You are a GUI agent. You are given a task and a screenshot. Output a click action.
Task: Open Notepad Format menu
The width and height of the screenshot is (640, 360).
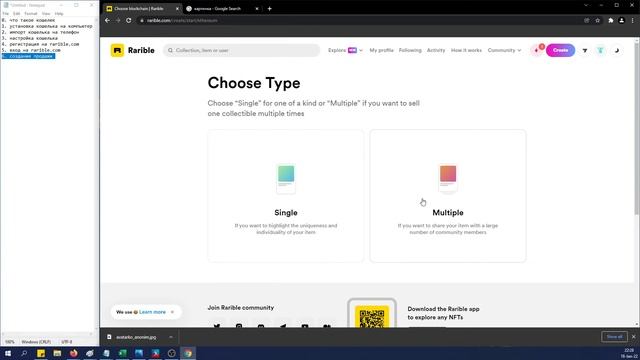31,13
